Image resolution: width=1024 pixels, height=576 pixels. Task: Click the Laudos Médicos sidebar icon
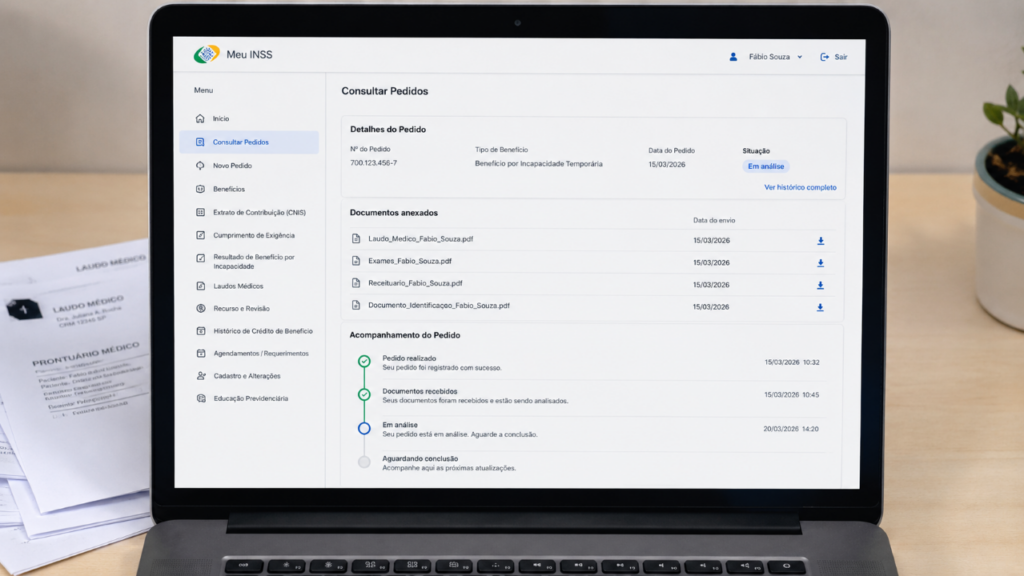click(200, 286)
